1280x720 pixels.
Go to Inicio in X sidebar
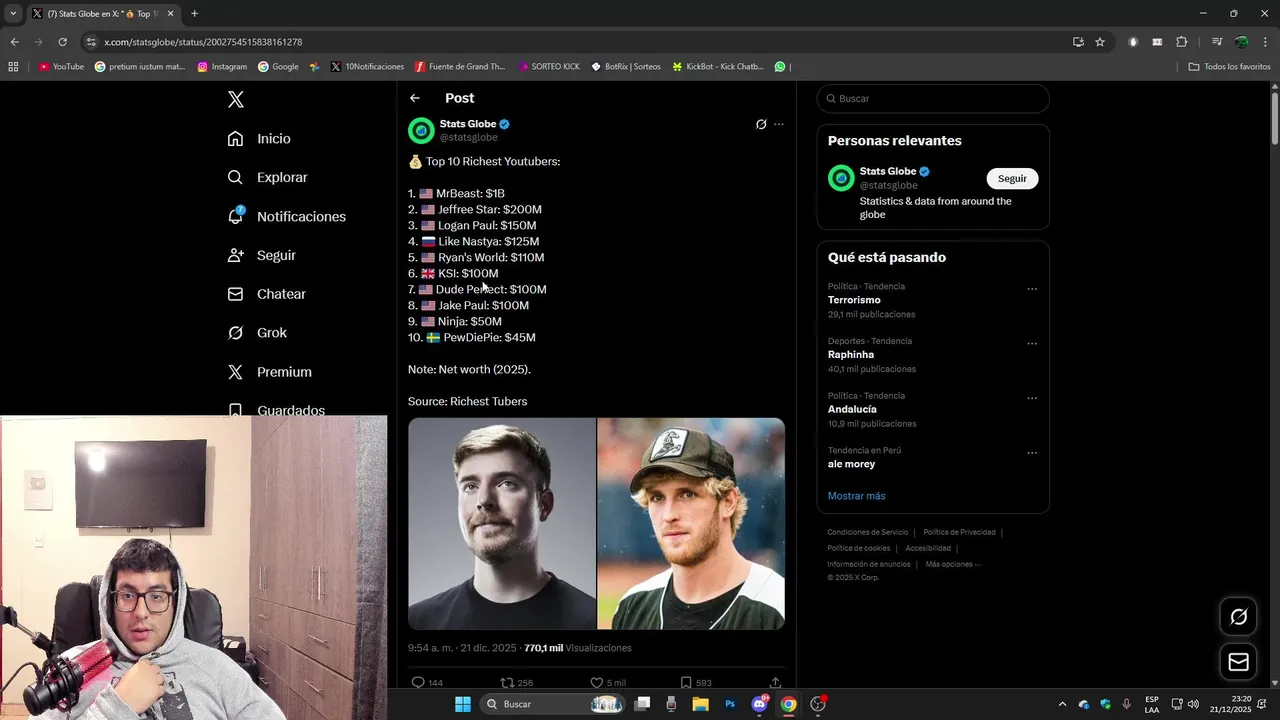tap(259, 139)
